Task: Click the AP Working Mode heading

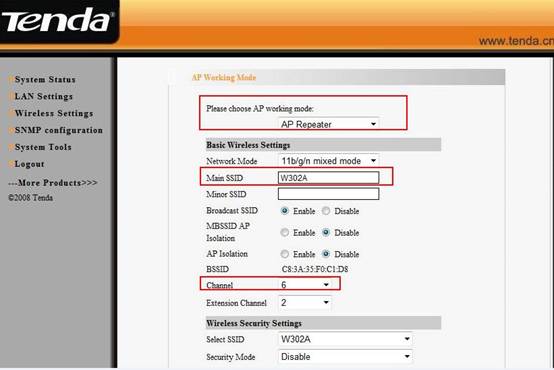Action: click(x=224, y=77)
